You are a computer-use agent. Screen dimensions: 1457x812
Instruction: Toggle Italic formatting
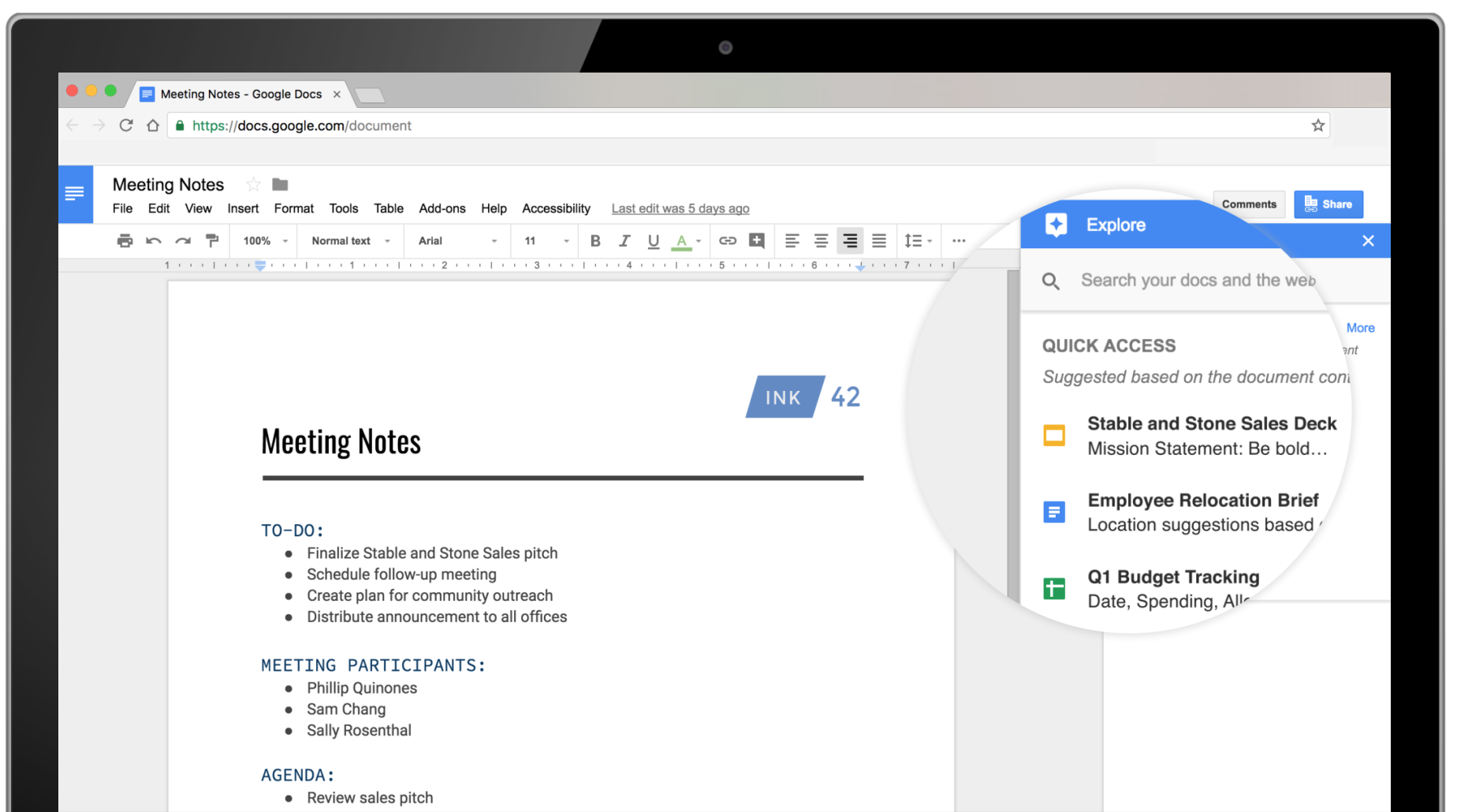tap(624, 241)
